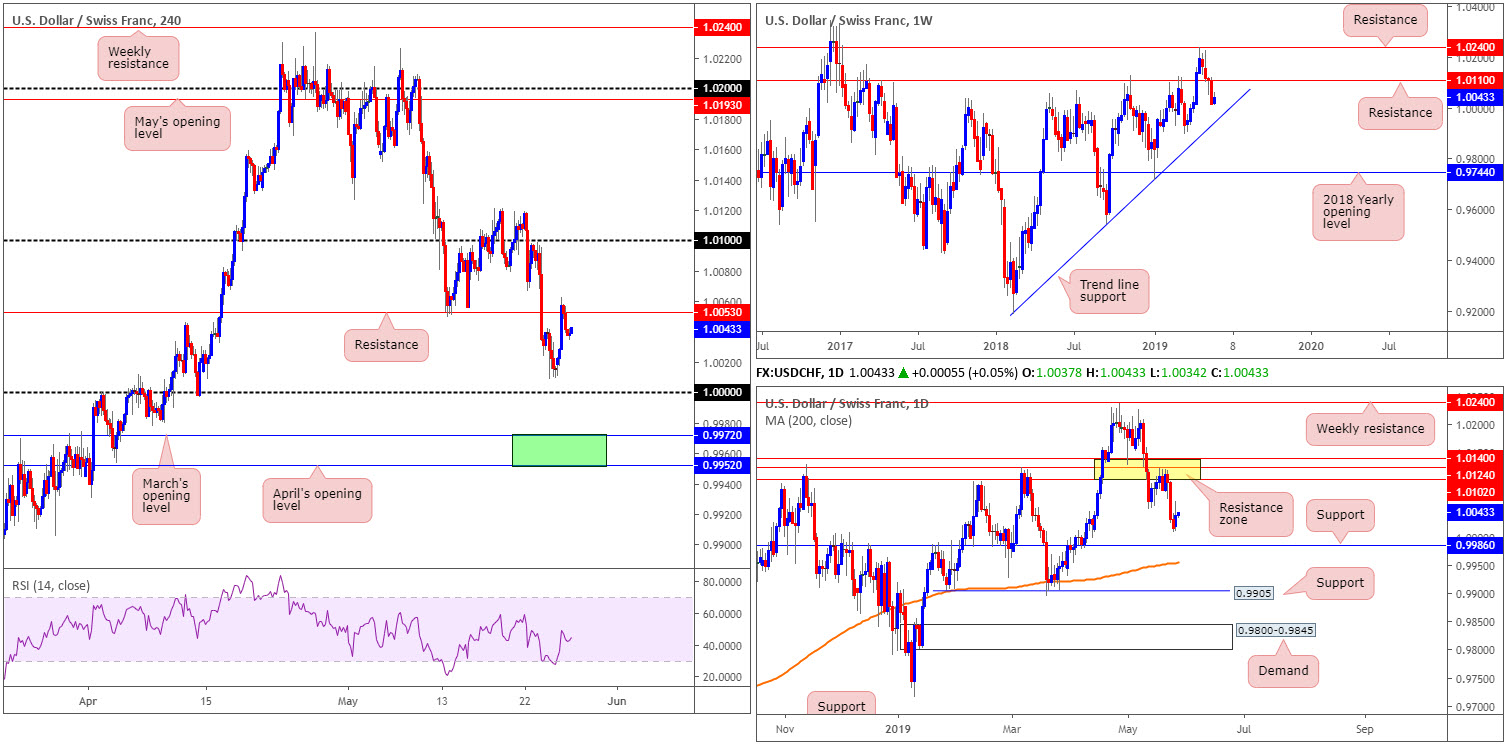The width and height of the screenshot is (1507, 746).
Task: Click the red 1.00530 price label
Action: pyautogui.click(x=721, y=314)
